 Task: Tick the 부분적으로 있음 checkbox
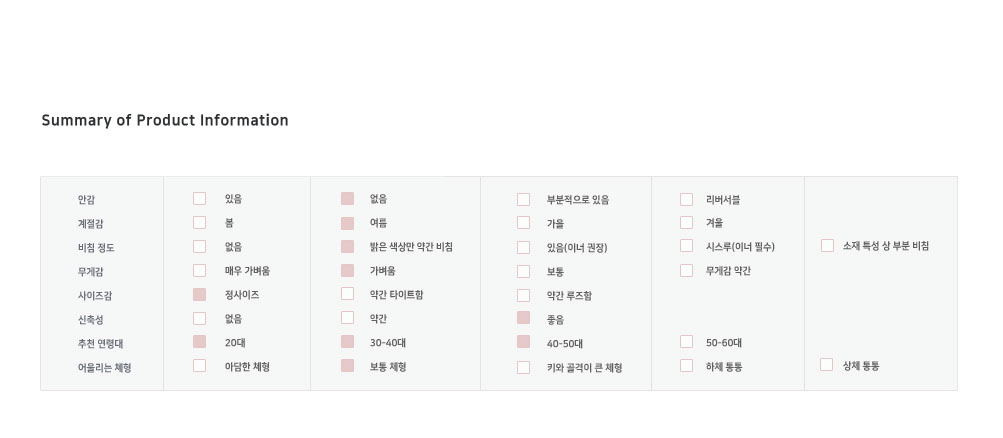click(x=523, y=199)
